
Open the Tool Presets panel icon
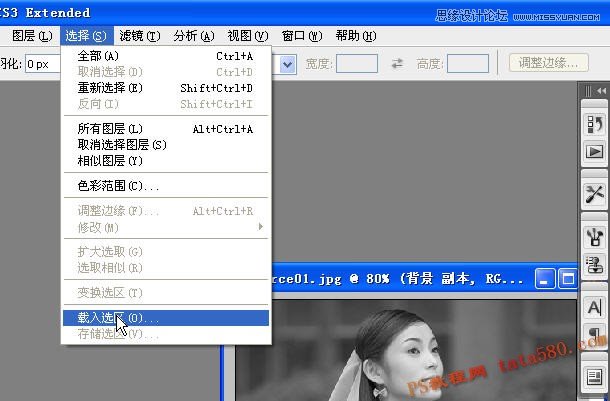click(x=594, y=194)
